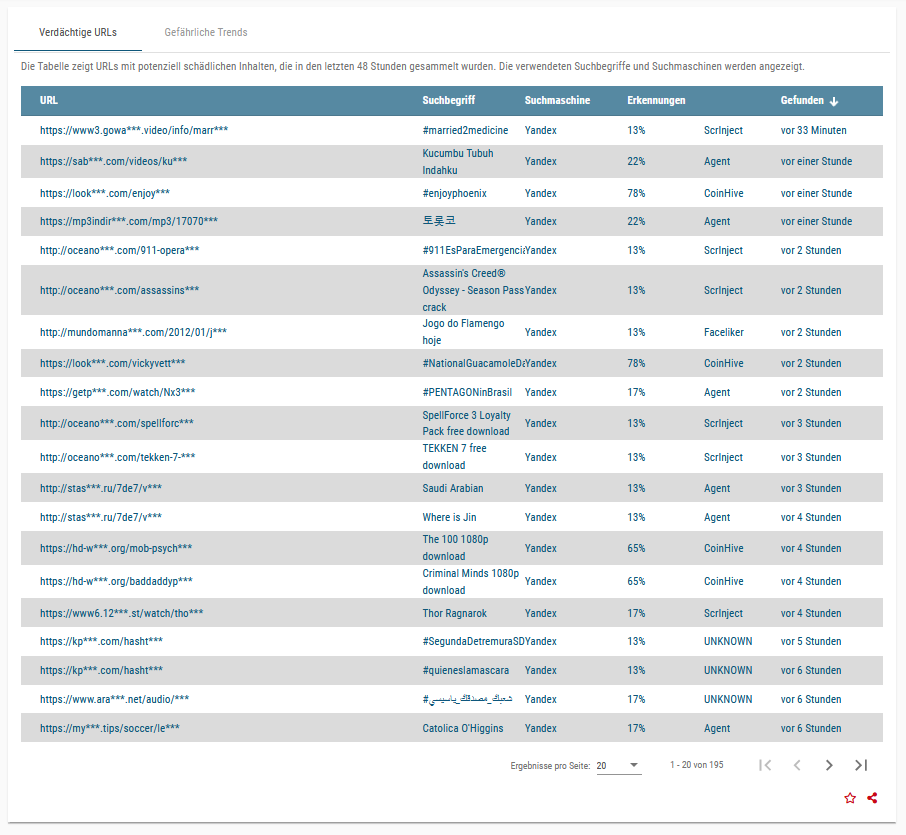Click the share icon

pos(873,798)
